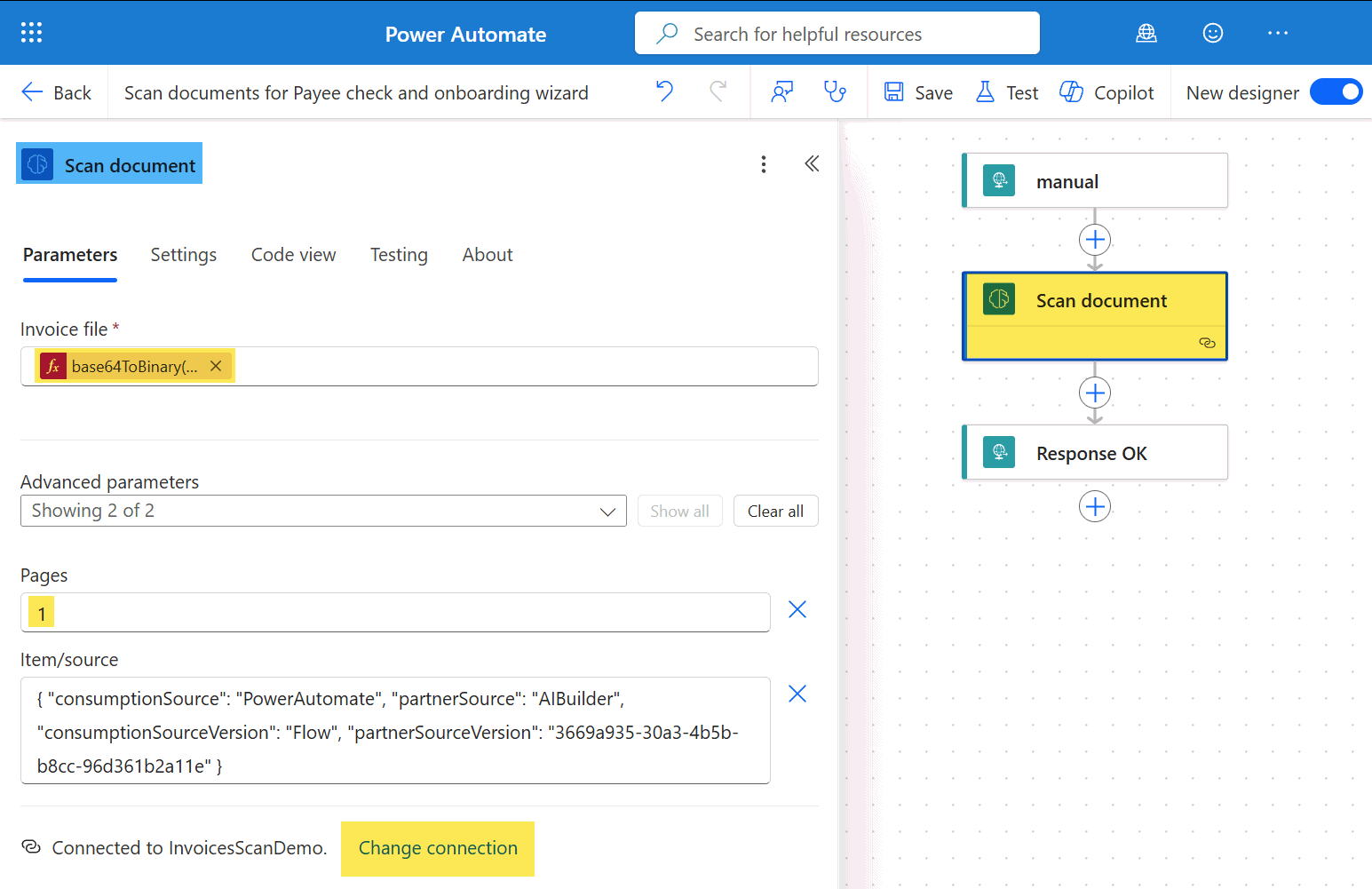Click the Pages input field
This screenshot has width=1372, height=889.
click(x=395, y=613)
